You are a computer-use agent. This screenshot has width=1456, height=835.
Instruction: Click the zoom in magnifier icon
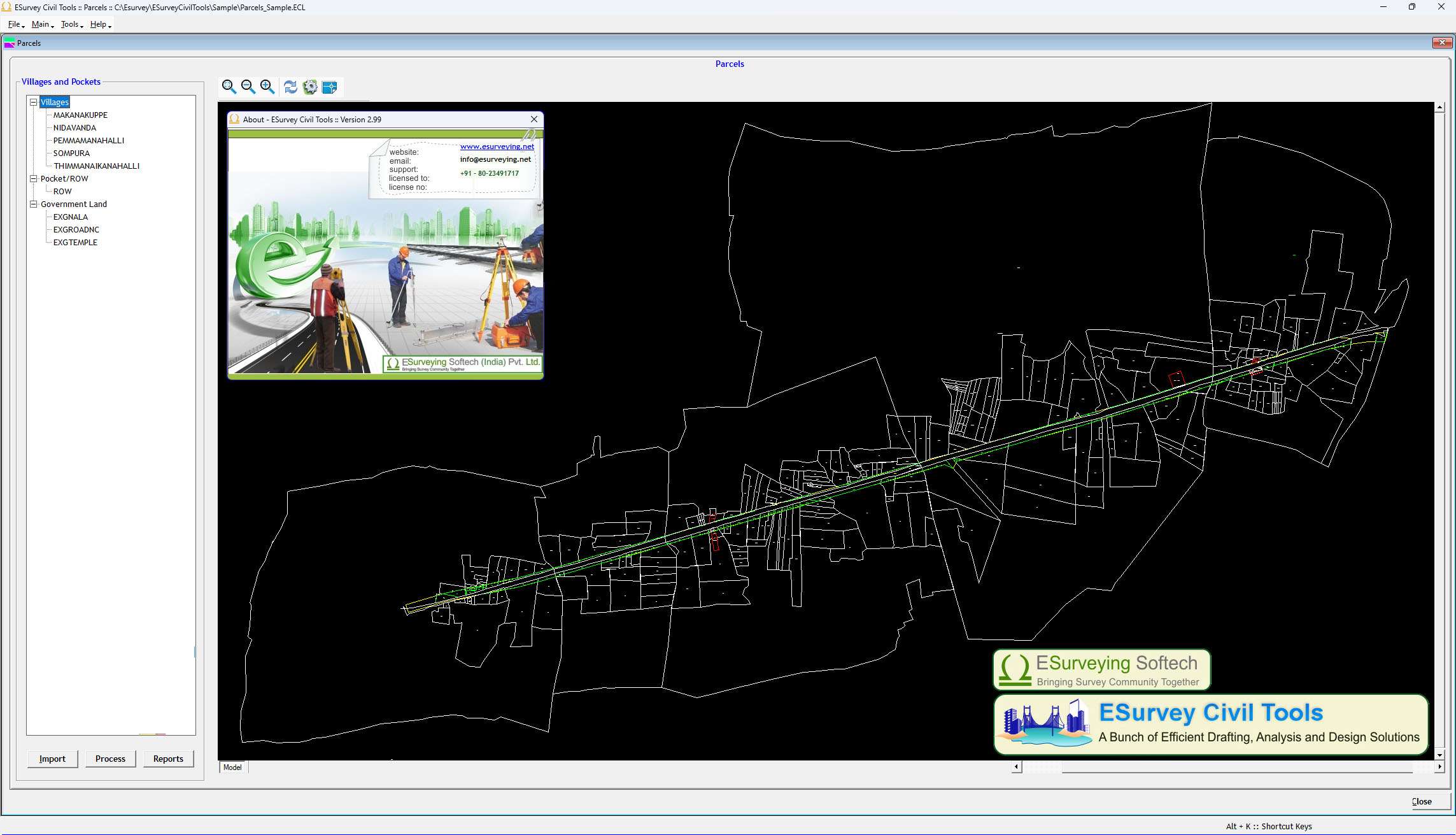[267, 87]
